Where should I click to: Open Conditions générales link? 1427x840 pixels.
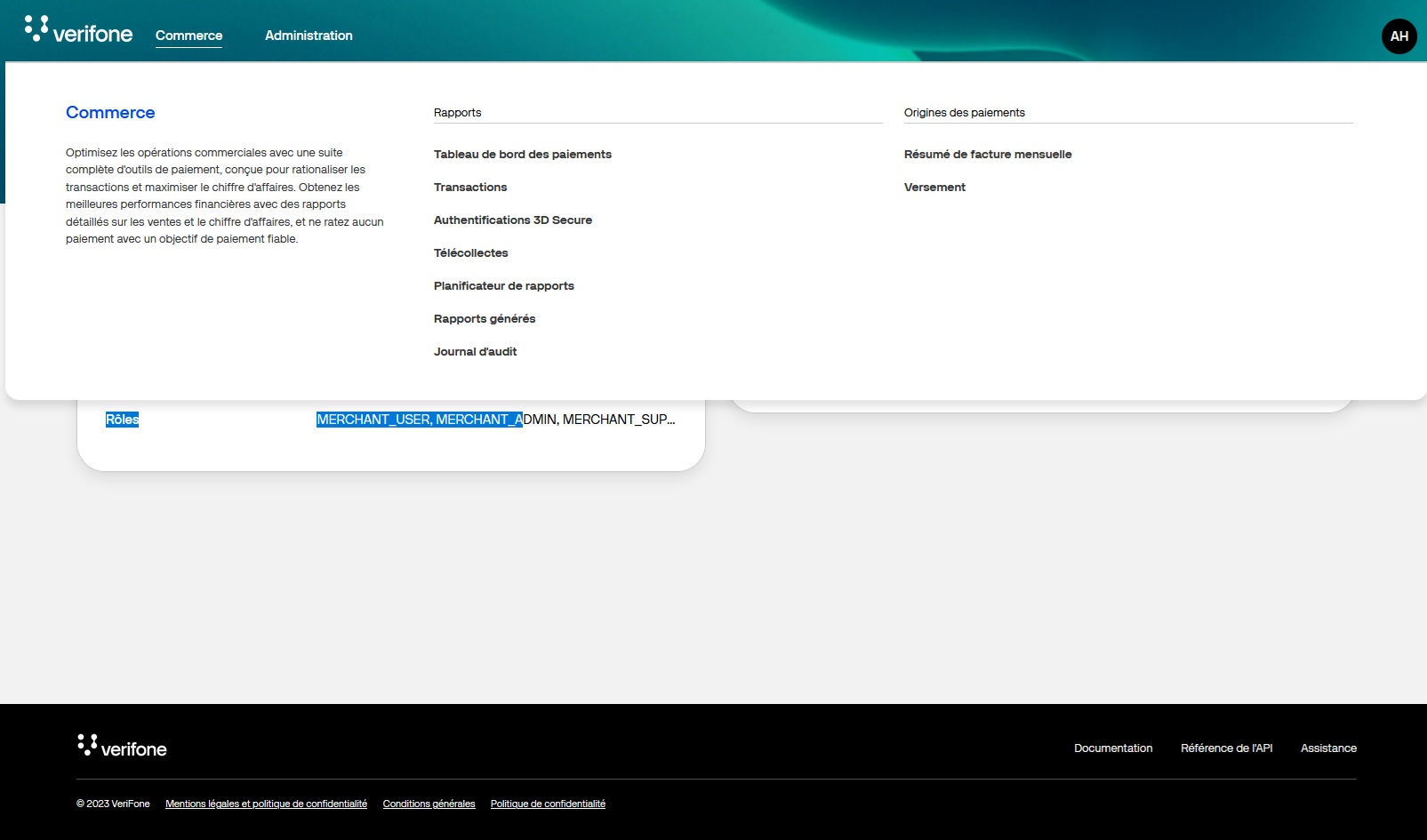point(429,804)
